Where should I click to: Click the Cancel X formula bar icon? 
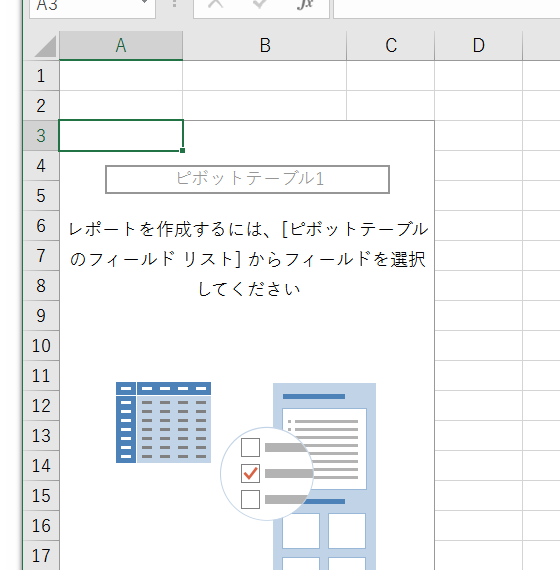[x=215, y=4]
